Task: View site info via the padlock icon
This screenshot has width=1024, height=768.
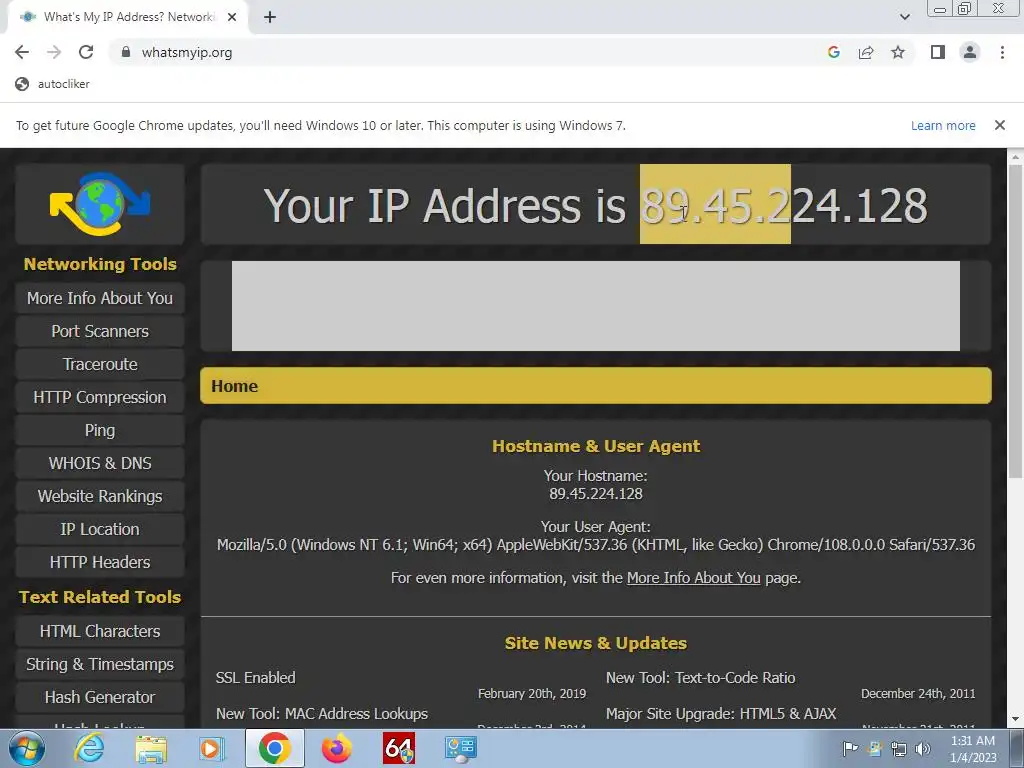Action: coord(126,52)
